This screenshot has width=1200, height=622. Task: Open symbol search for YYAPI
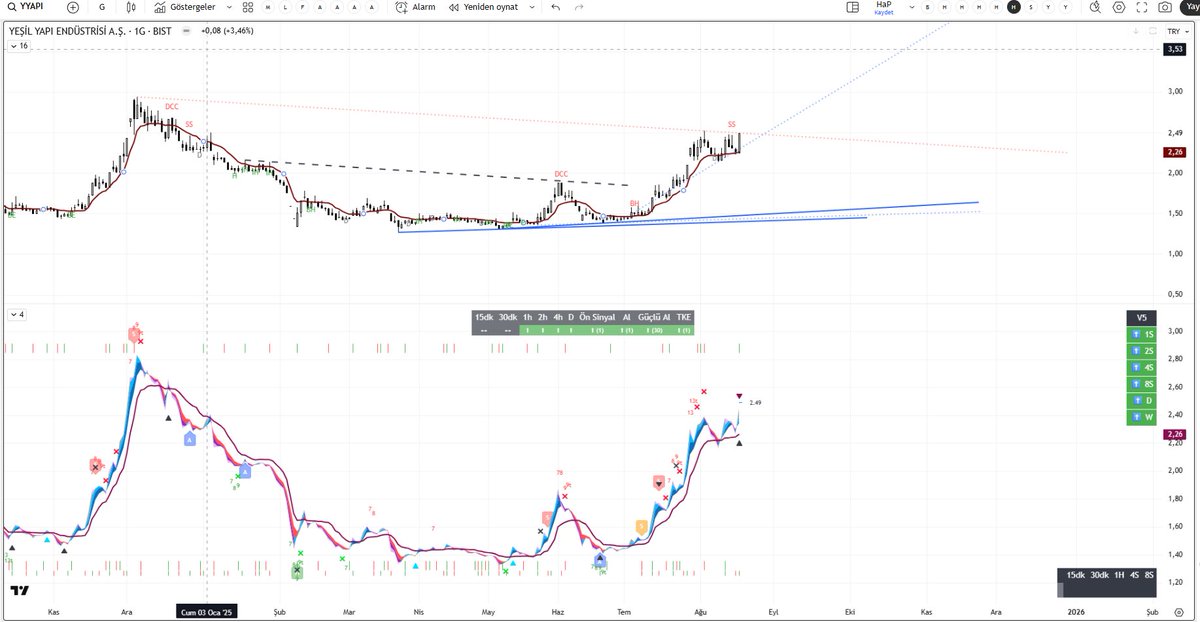point(25,7)
